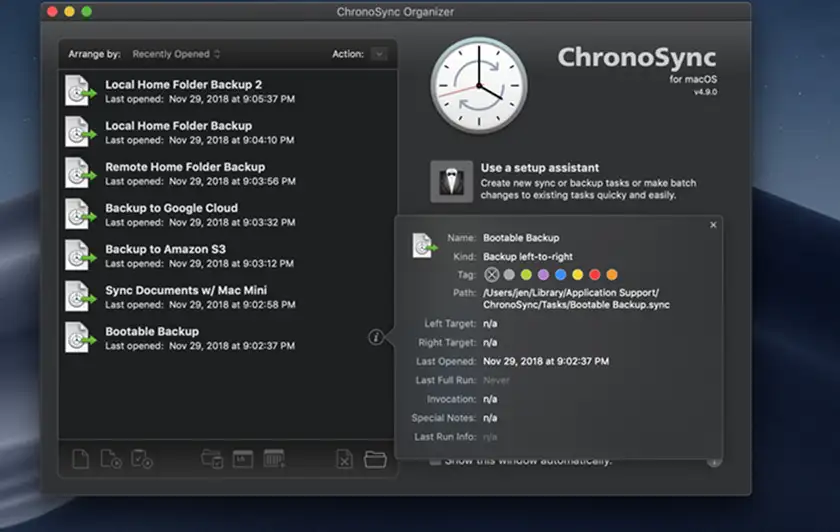Select the Sync Documents w/ Mac Mini task
Viewport: 840px width, 532px height.
click(x=228, y=296)
